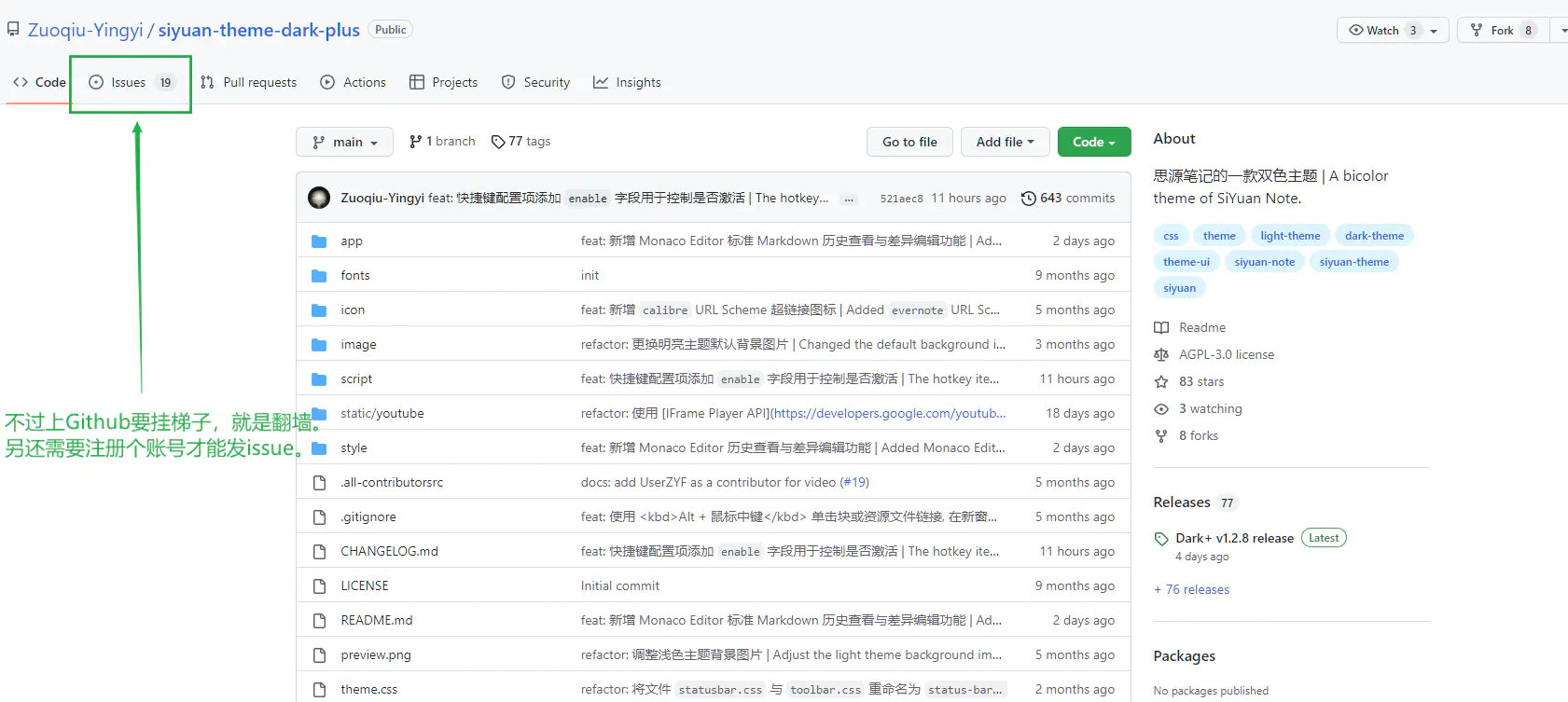Click the tags icon showing 77 tags

tap(498, 142)
